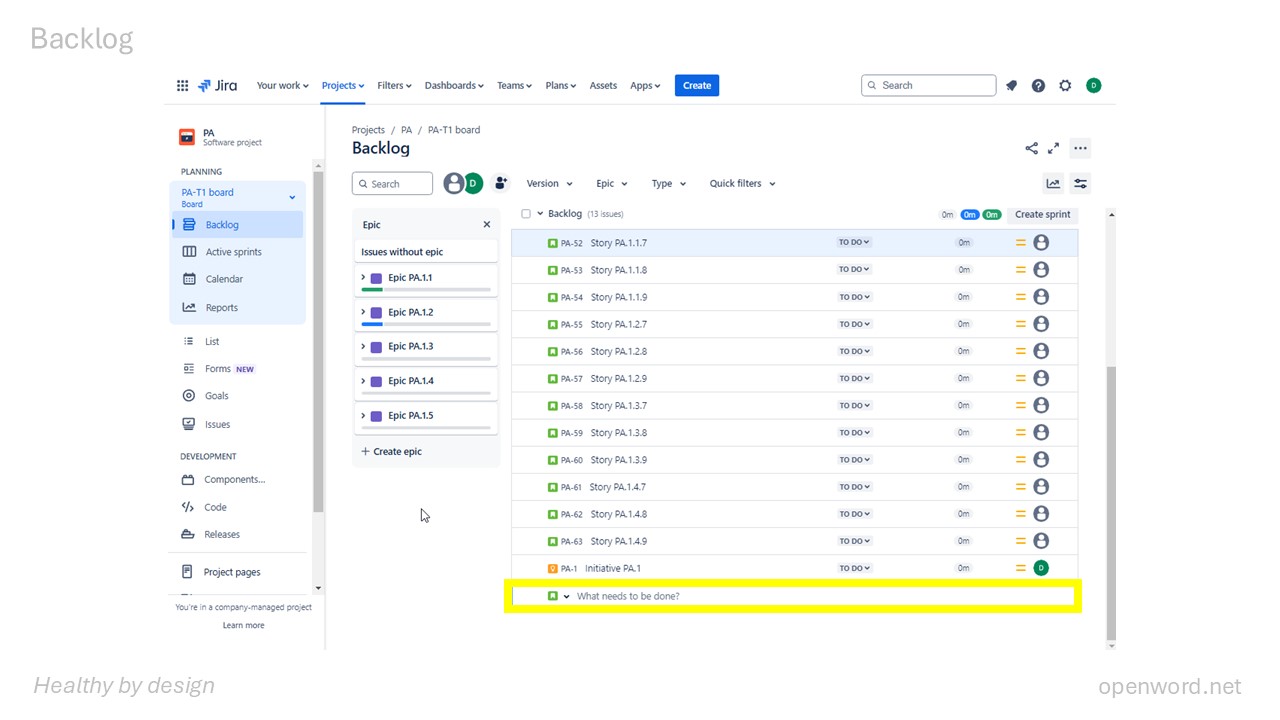Open the notifications bell icon
Image resolution: width=1280 pixels, height=720 pixels.
[x=1011, y=86]
